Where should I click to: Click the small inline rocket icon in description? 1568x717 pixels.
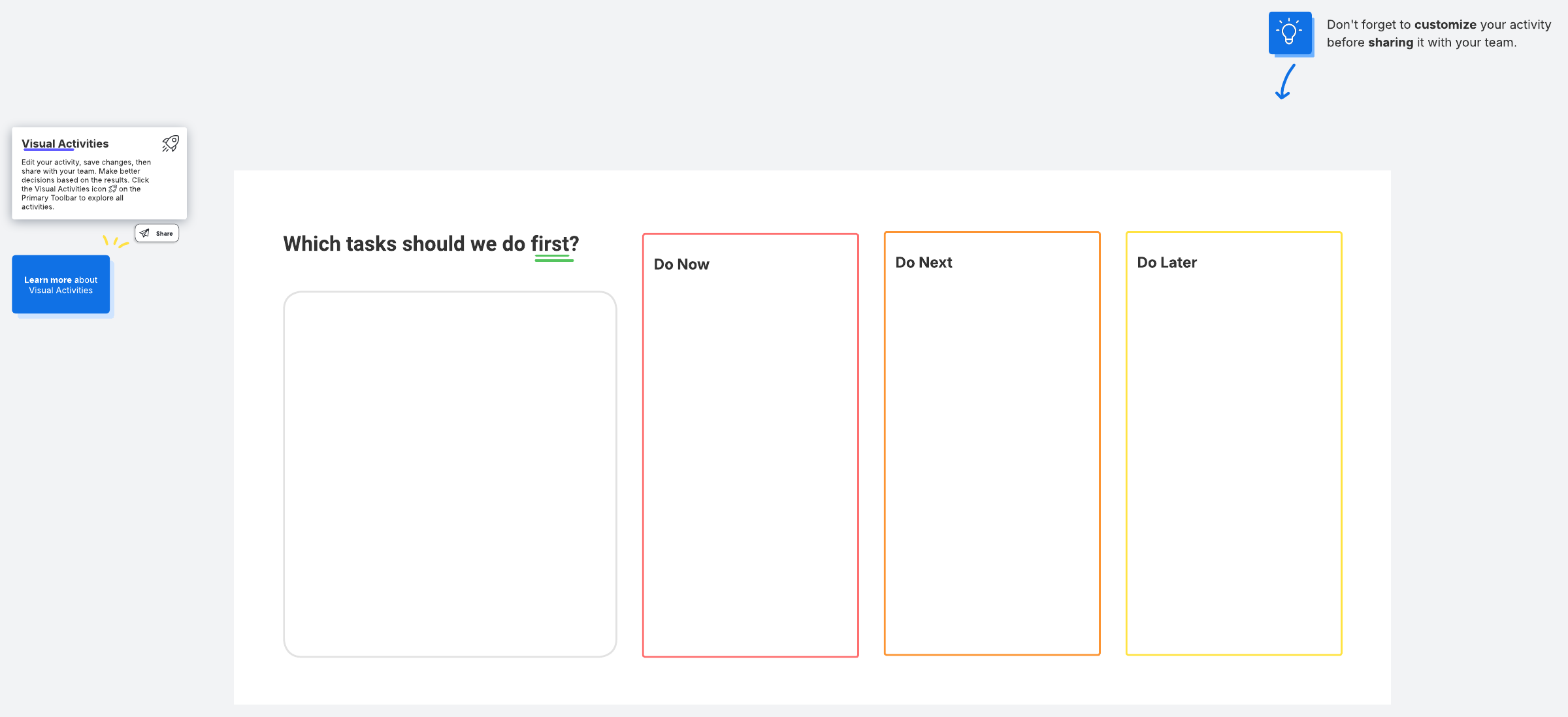point(112,189)
